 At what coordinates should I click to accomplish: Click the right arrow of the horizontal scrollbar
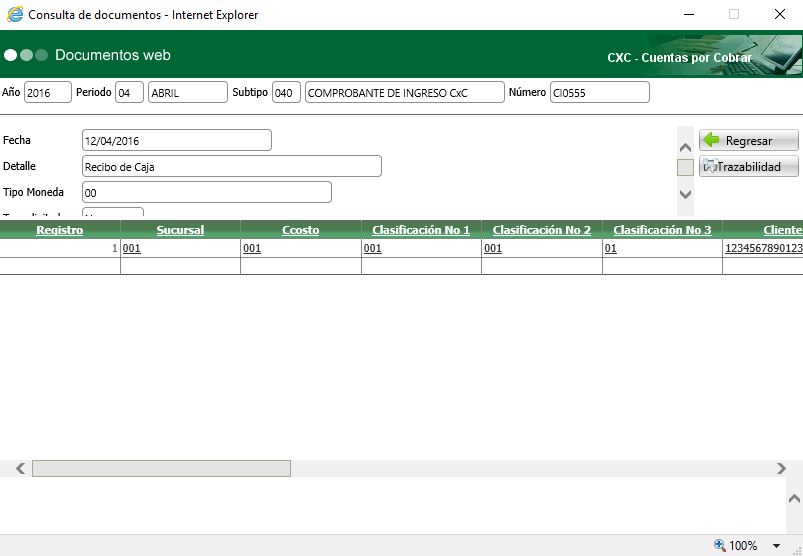pos(782,468)
